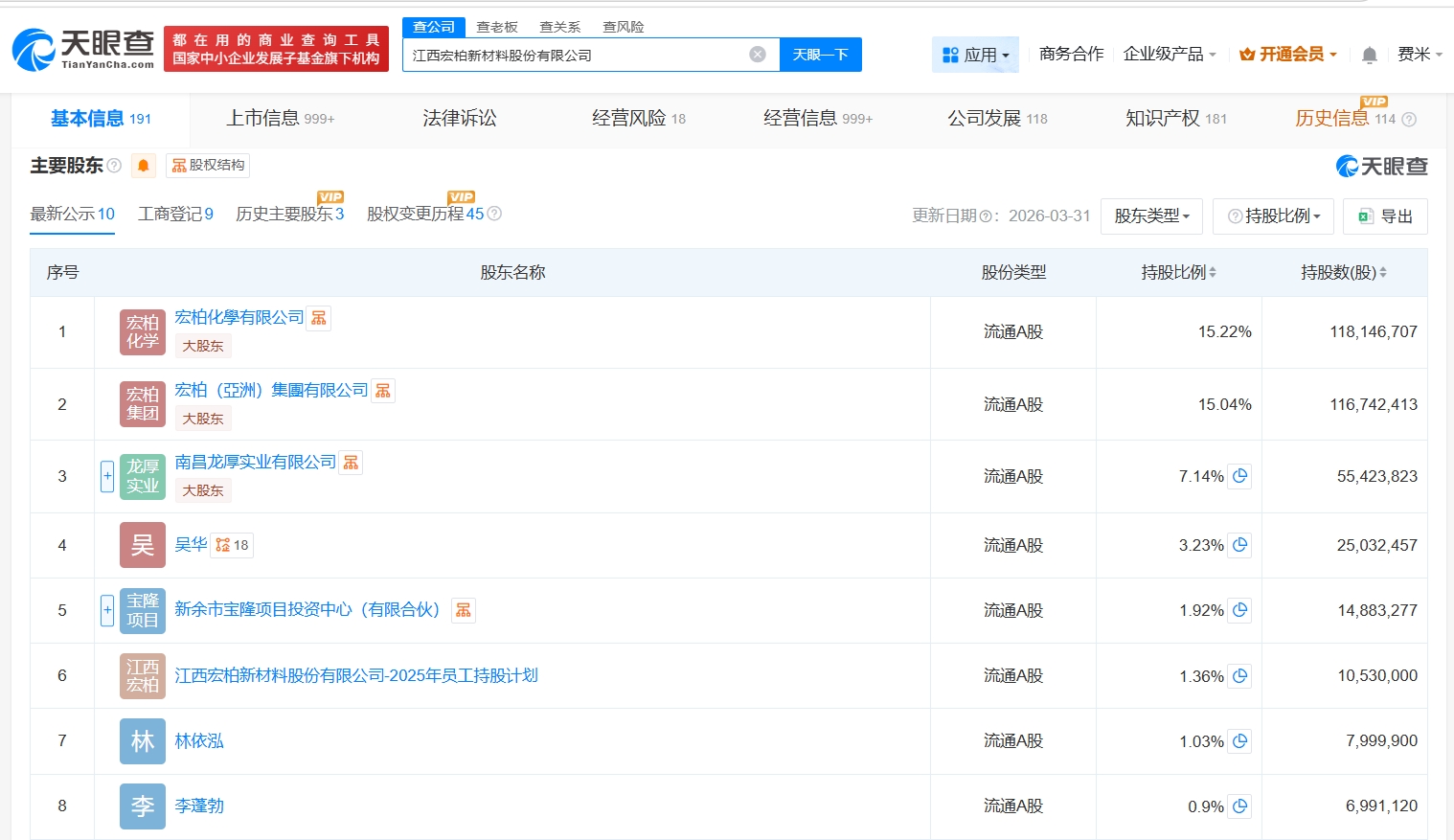The width and height of the screenshot is (1454, 840).
Task: Select the 基本信息 tab
Action: tap(101, 119)
